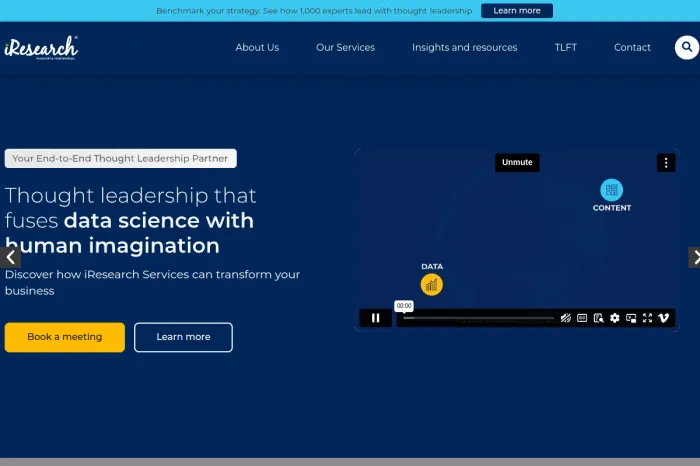Click 'Discover how iResearch Services' text

coord(152,282)
